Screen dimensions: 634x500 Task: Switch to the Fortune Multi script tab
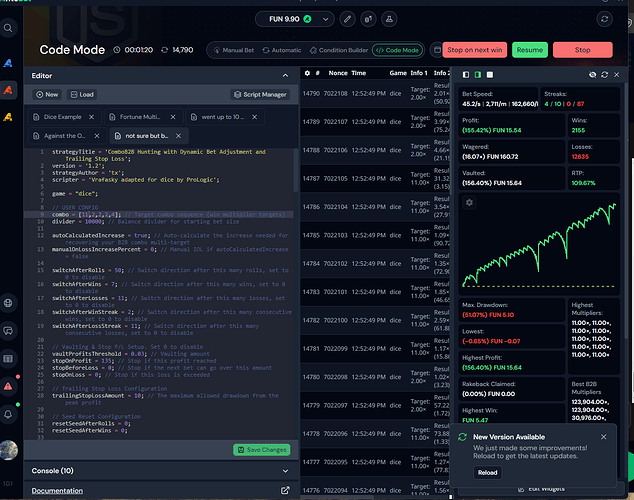(x=140, y=117)
